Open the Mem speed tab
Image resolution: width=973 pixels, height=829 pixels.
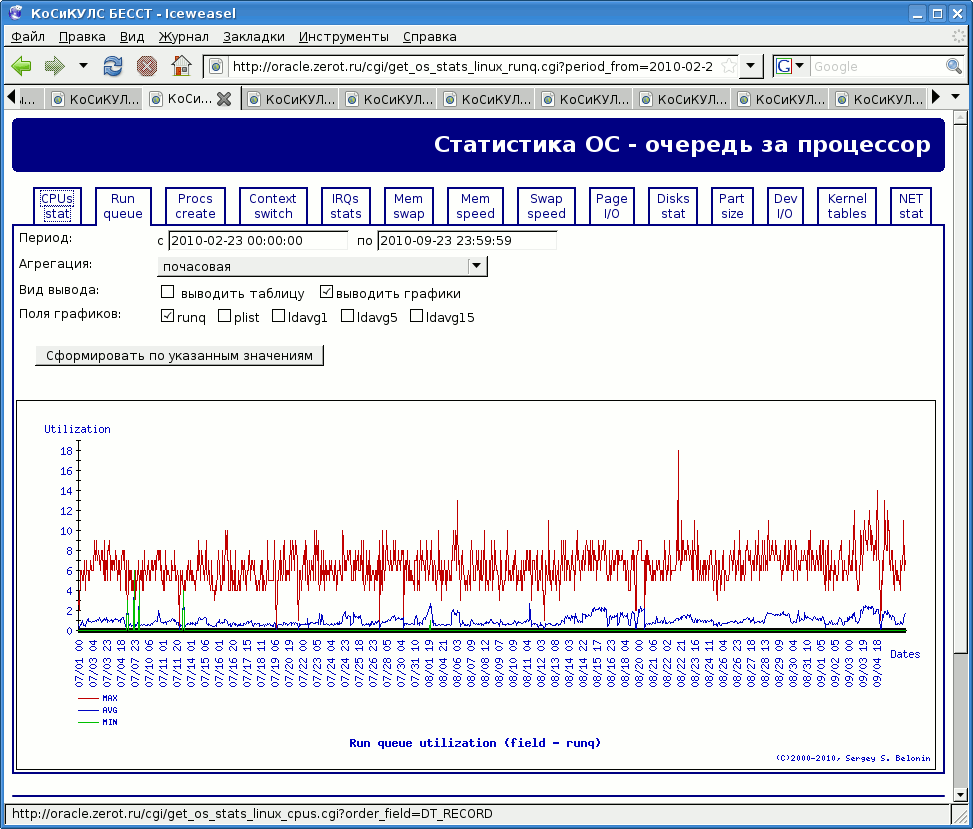475,206
